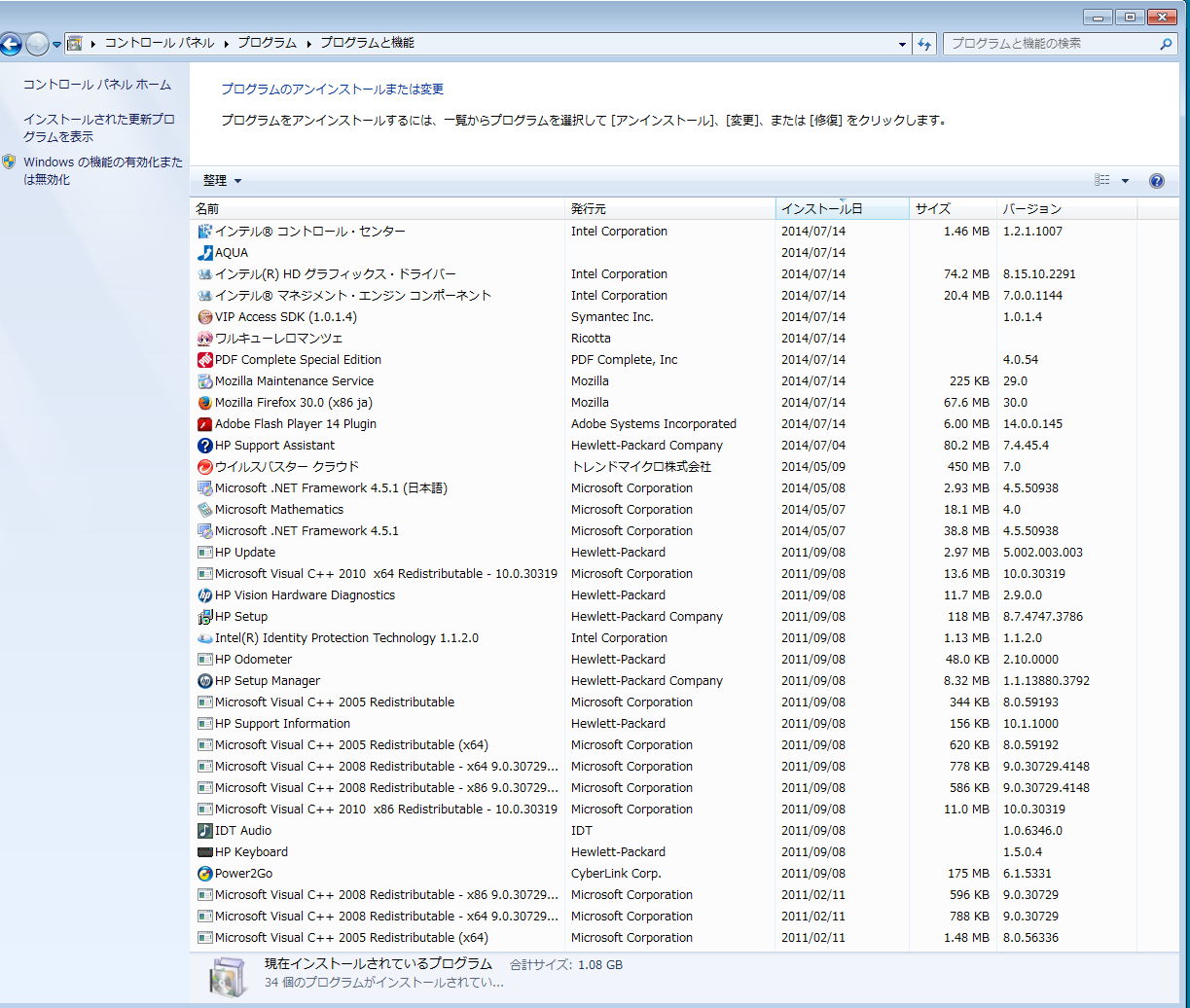Select VIP Access SDK (1.0.1.4) icon
This screenshot has height=1008, width=1190.
point(204,317)
